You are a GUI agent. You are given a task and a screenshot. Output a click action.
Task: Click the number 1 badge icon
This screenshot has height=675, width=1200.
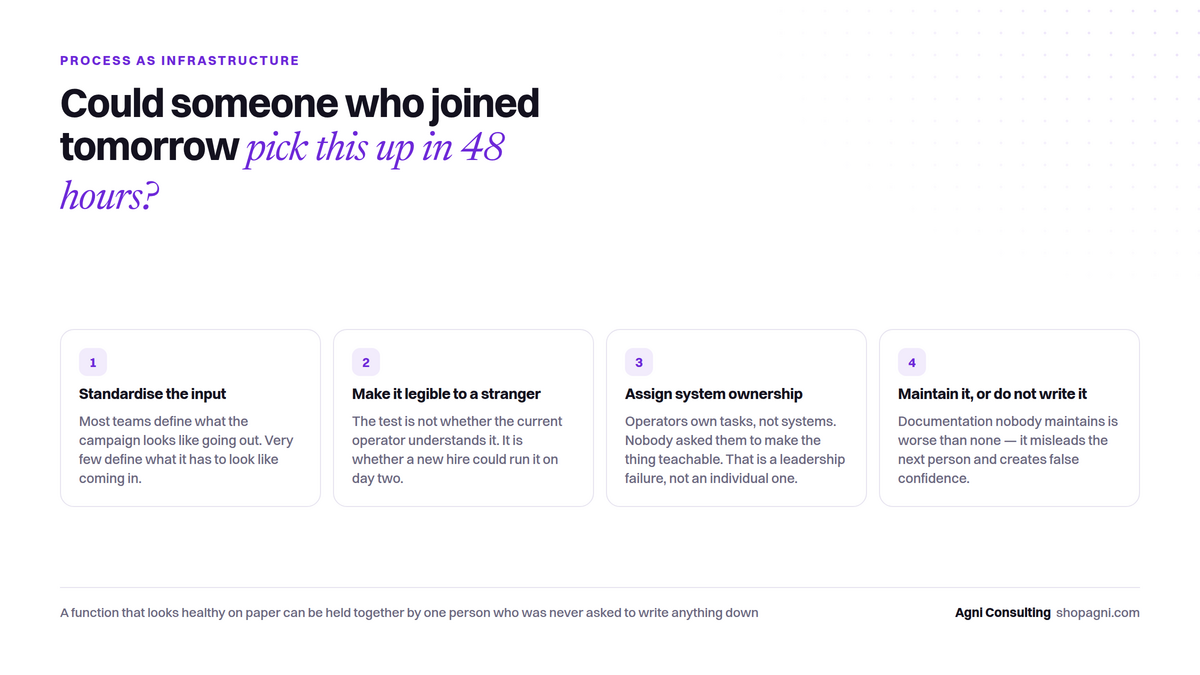[x=93, y=362]
